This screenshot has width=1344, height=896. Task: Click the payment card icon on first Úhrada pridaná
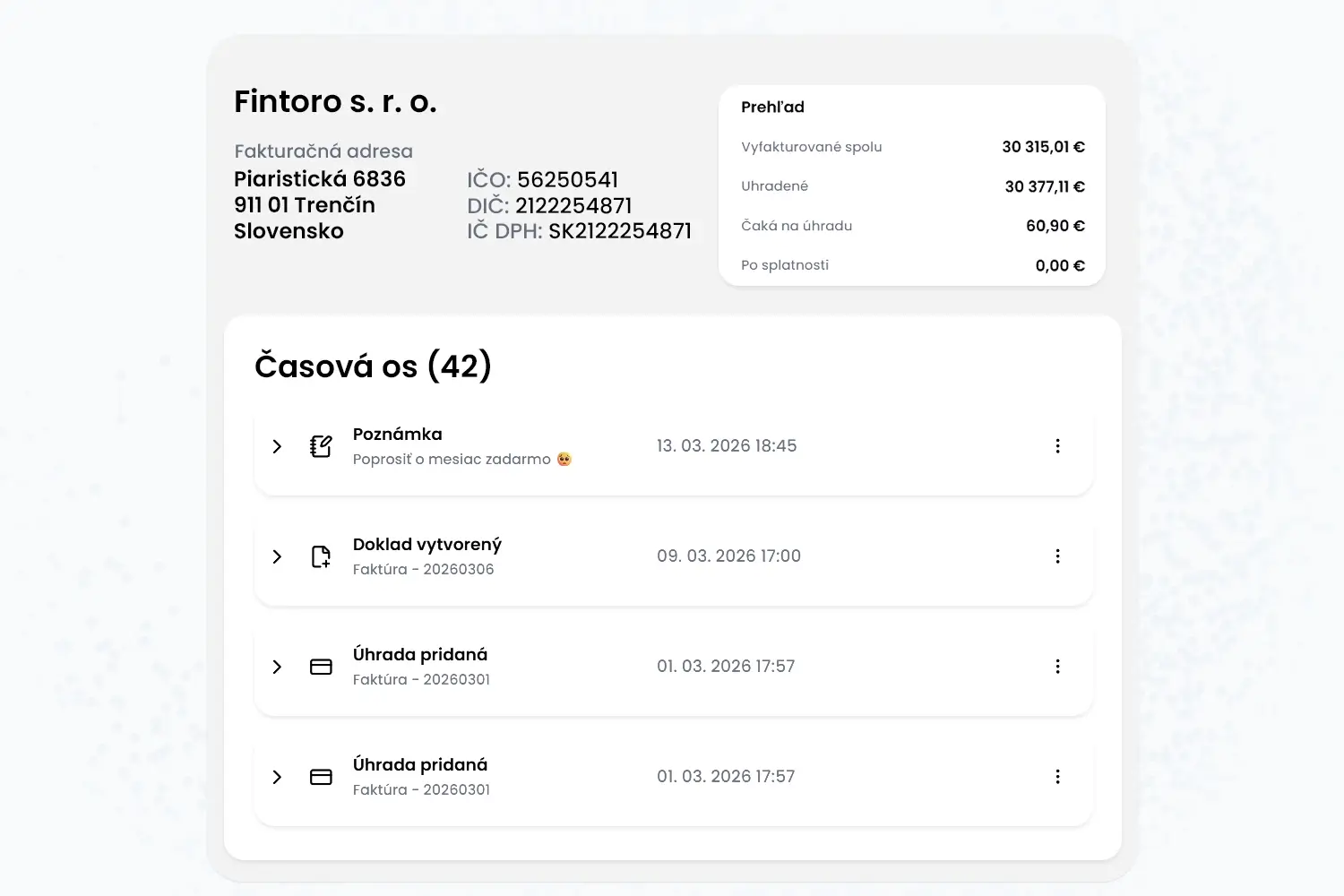pos(321,666)
